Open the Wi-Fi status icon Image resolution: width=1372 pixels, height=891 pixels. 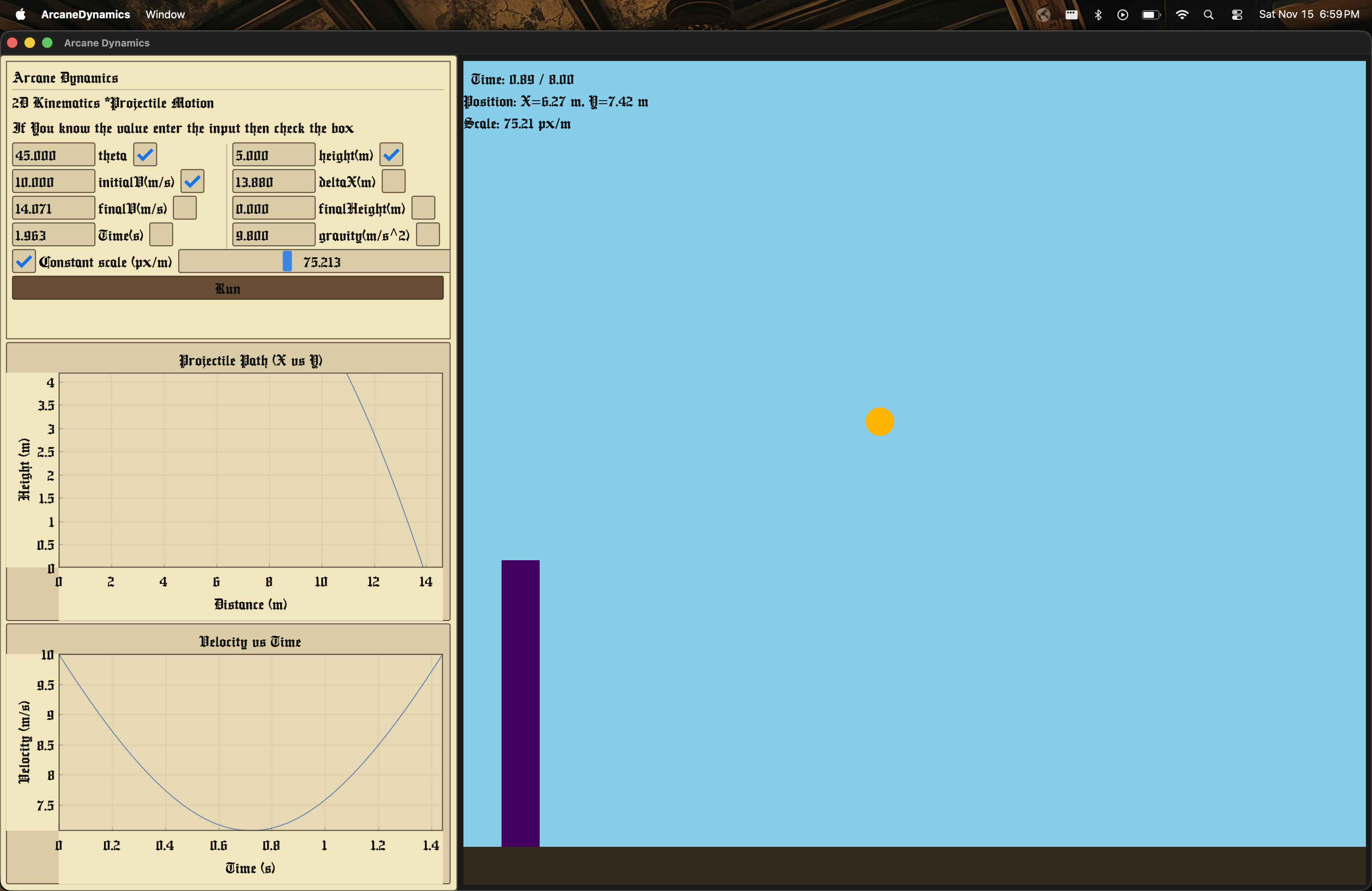coord(1181,15)
